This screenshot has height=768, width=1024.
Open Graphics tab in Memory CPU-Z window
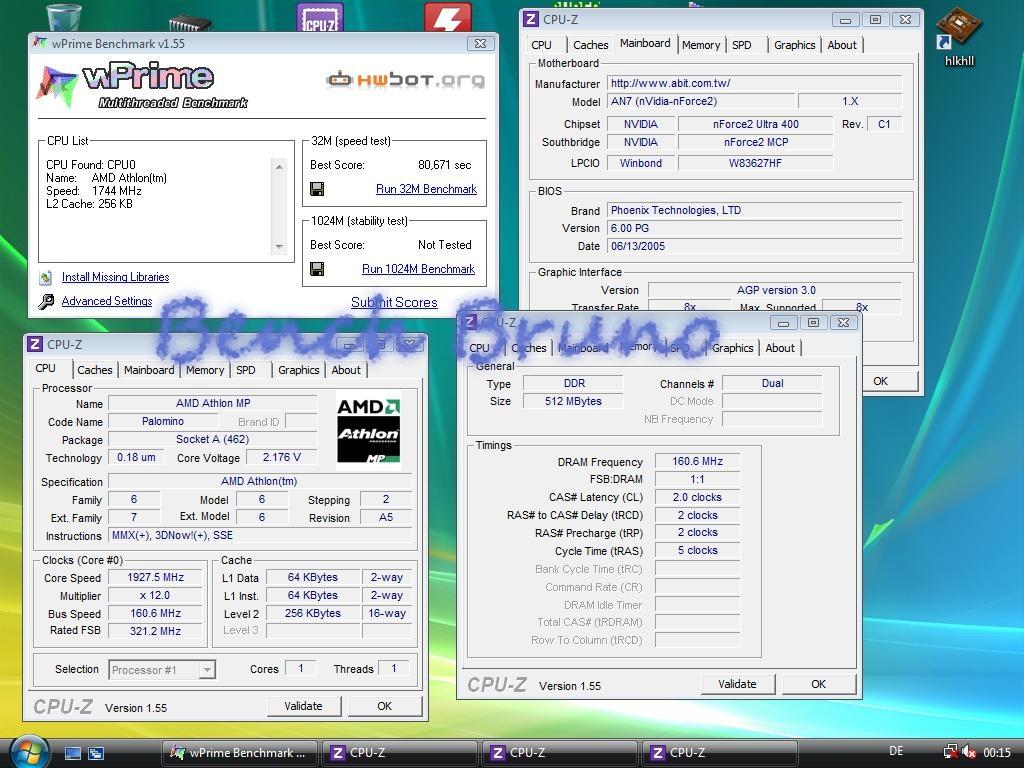point(733,348)
